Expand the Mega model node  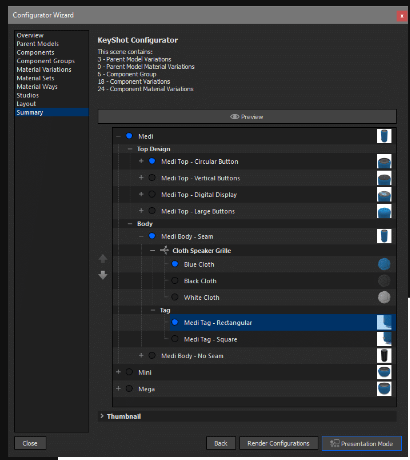(x=118, y=388)
